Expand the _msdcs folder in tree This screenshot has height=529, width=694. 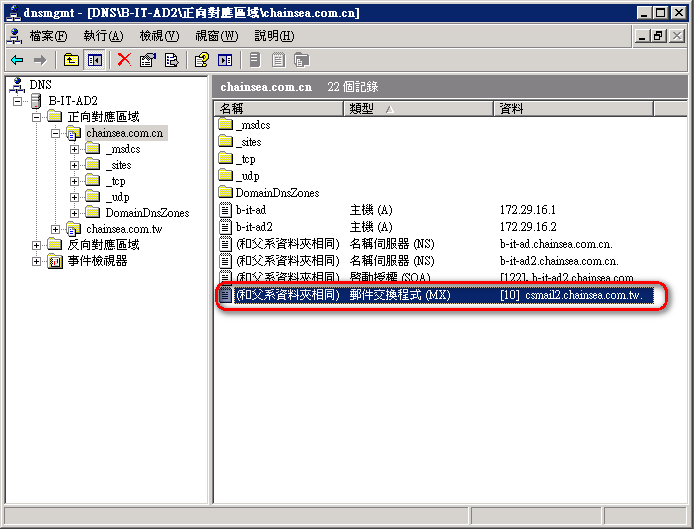point(75,149)
